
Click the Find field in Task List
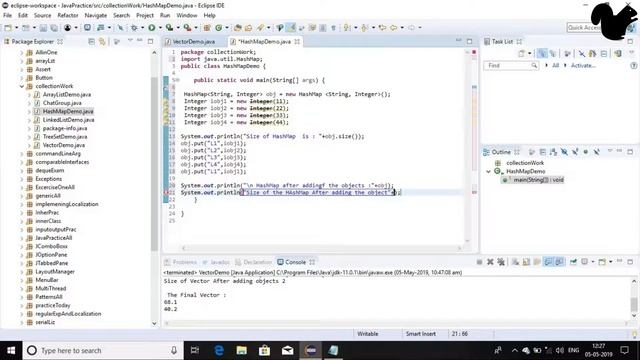click(511, 65)
